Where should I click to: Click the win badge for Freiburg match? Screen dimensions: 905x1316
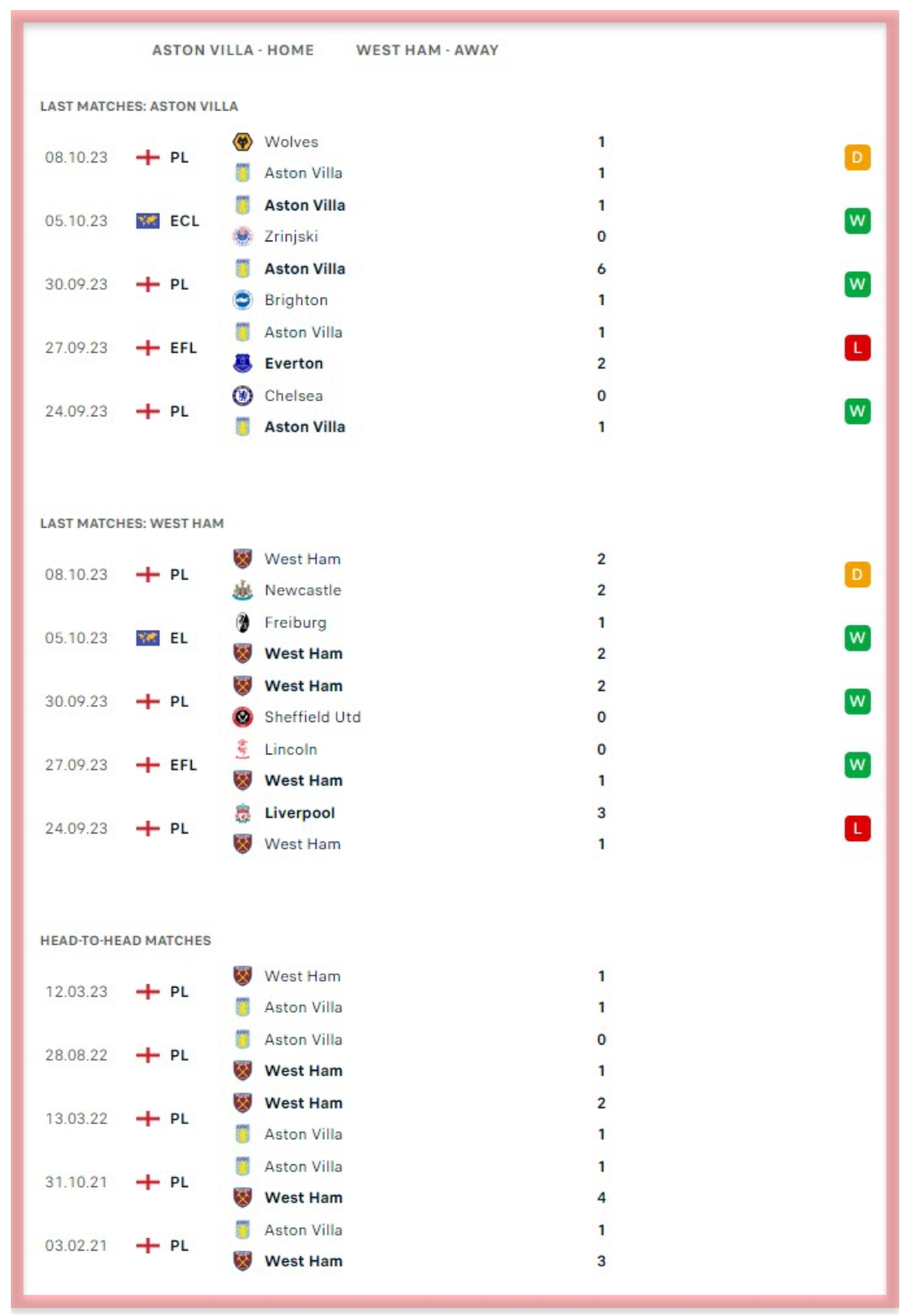coord(856,638)
